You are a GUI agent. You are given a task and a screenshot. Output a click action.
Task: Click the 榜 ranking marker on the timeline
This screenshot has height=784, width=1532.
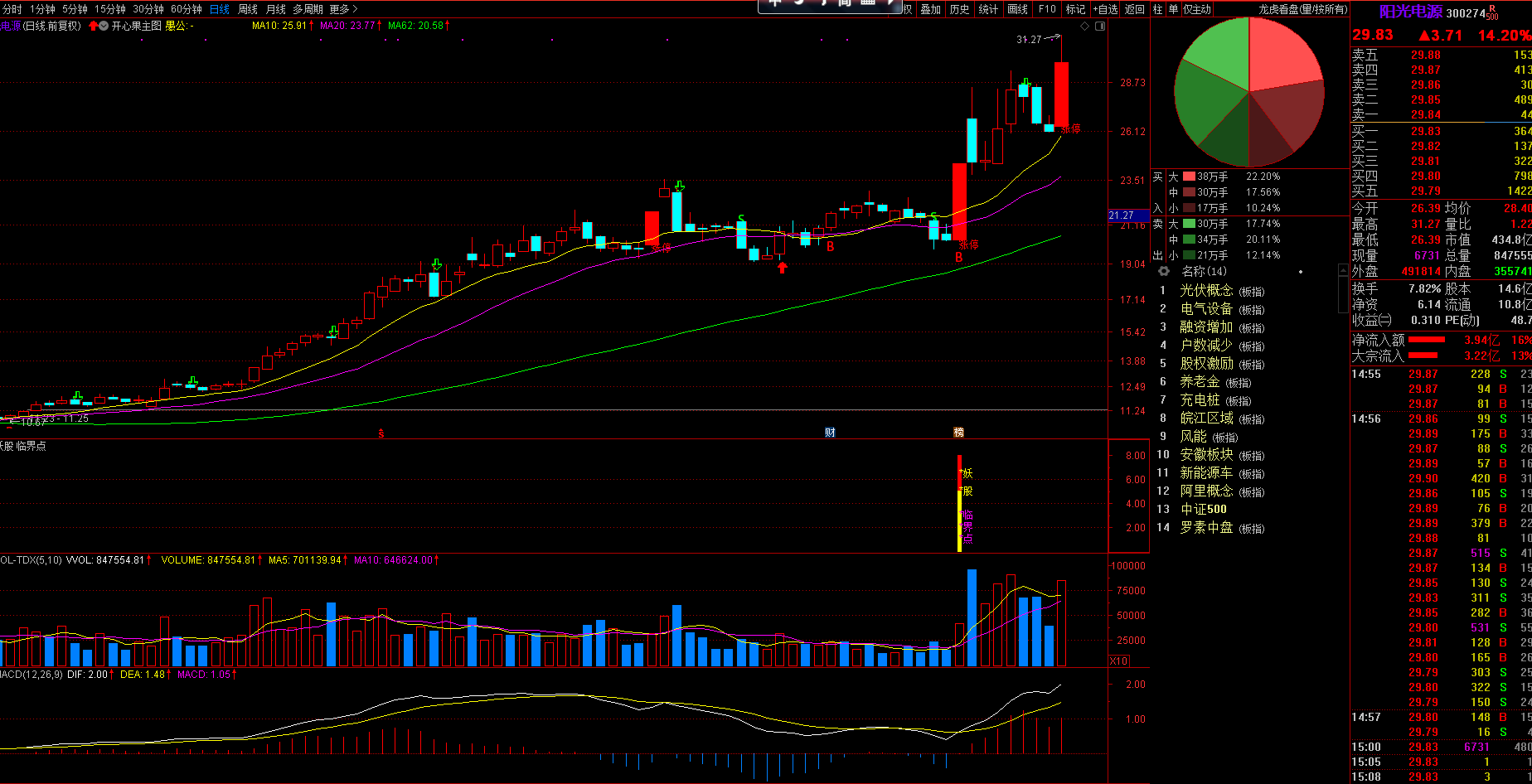958,433
